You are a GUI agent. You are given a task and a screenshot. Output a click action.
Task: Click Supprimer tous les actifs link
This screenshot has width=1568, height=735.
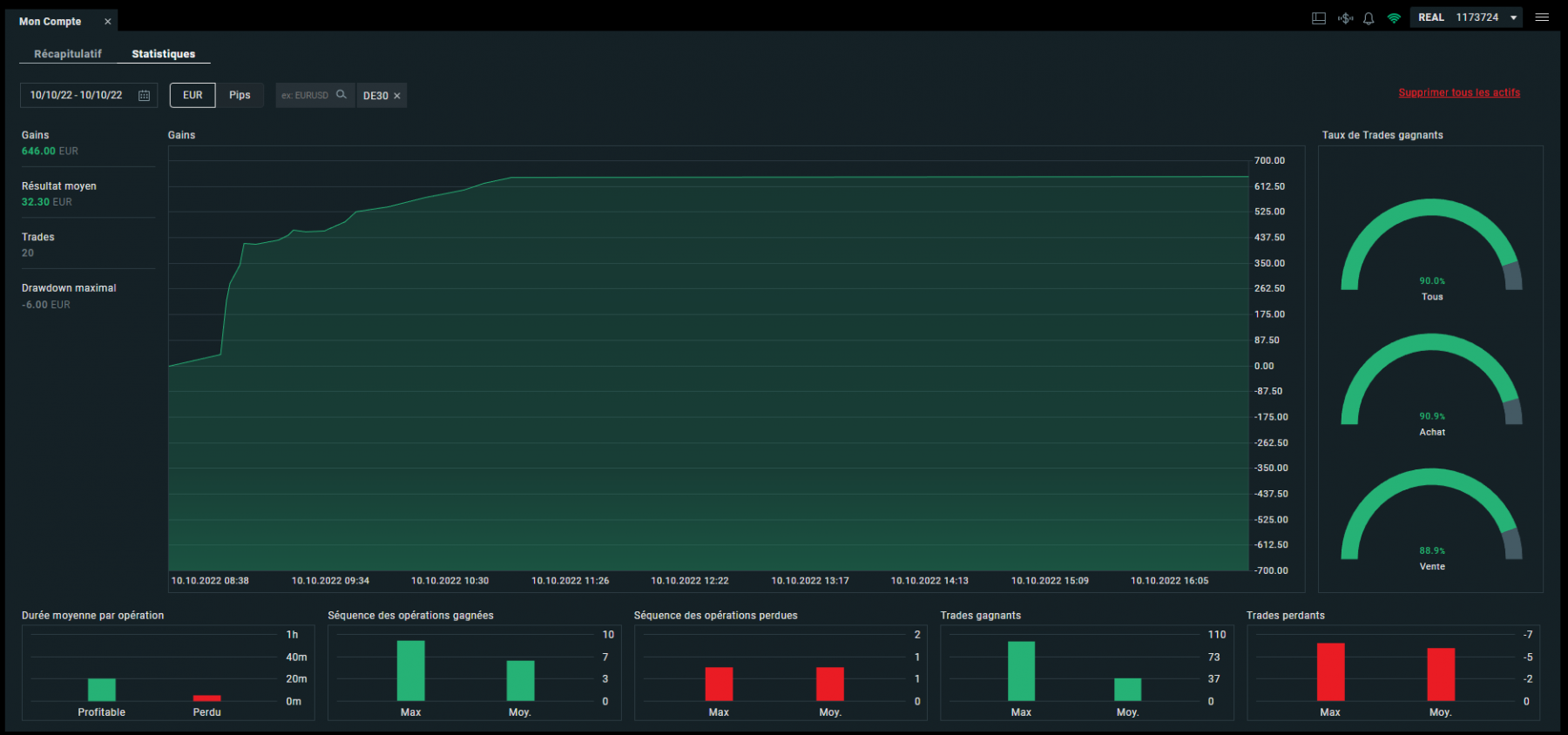(x=1459, y=92)
